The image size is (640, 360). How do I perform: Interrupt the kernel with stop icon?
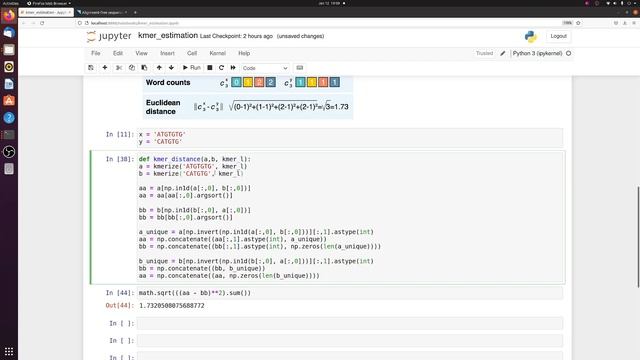tap(210, 68)
